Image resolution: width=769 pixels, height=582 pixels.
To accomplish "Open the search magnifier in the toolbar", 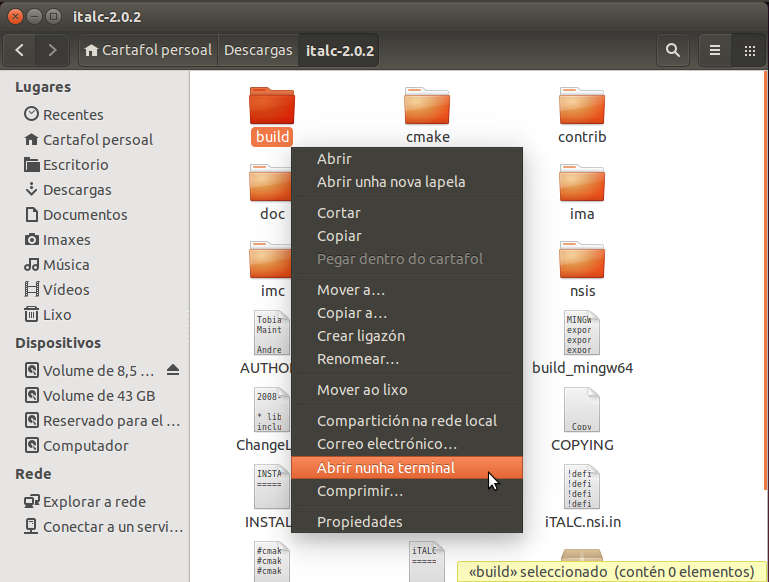I will [x=672, y=50].
